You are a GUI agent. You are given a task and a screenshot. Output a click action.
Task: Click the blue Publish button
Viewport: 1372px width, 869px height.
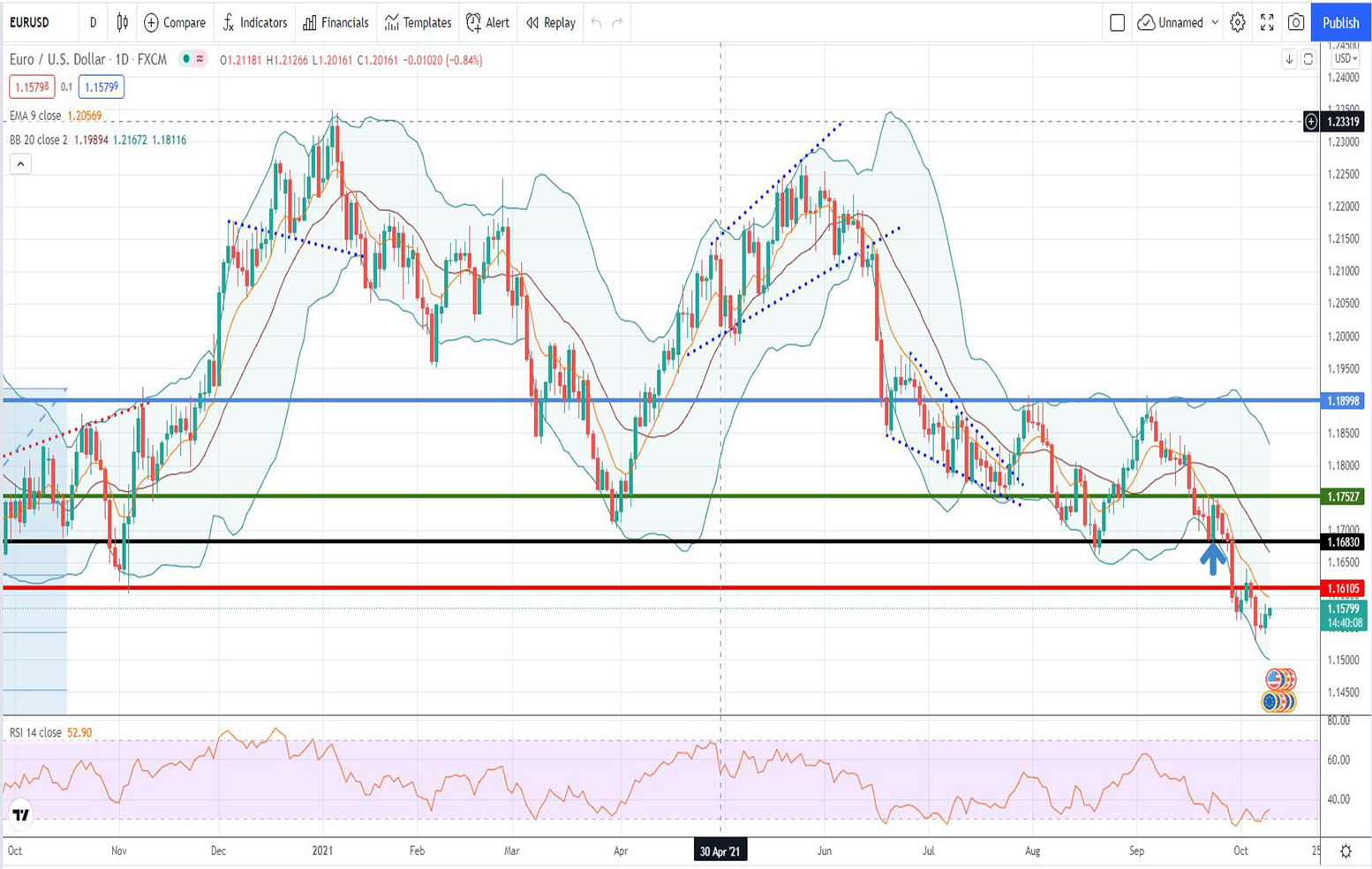pos(1340,23)
